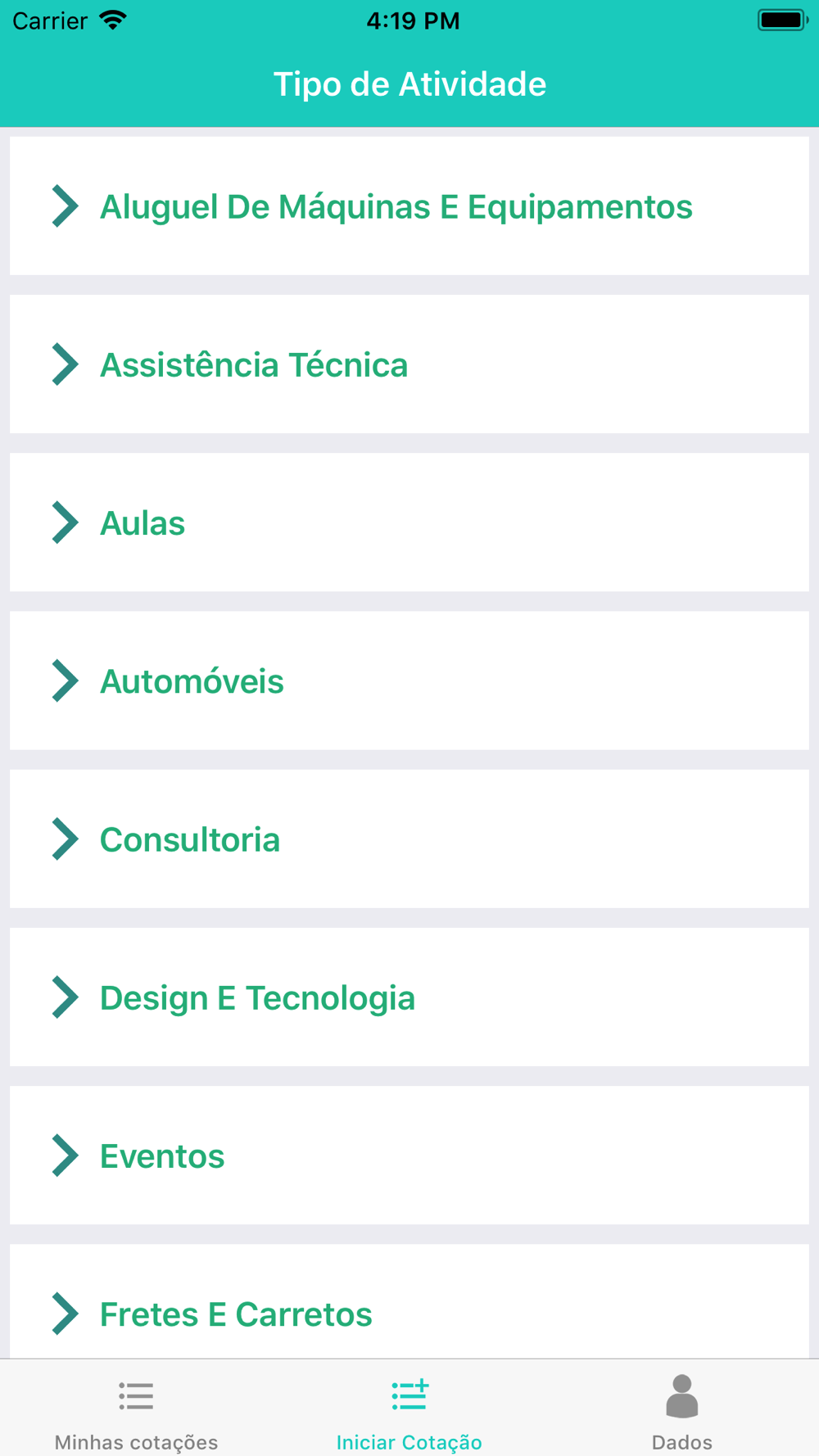This screenshot has height=1456, width=819.
Task: Click the battery indicator icon
Action: point(783,20)
